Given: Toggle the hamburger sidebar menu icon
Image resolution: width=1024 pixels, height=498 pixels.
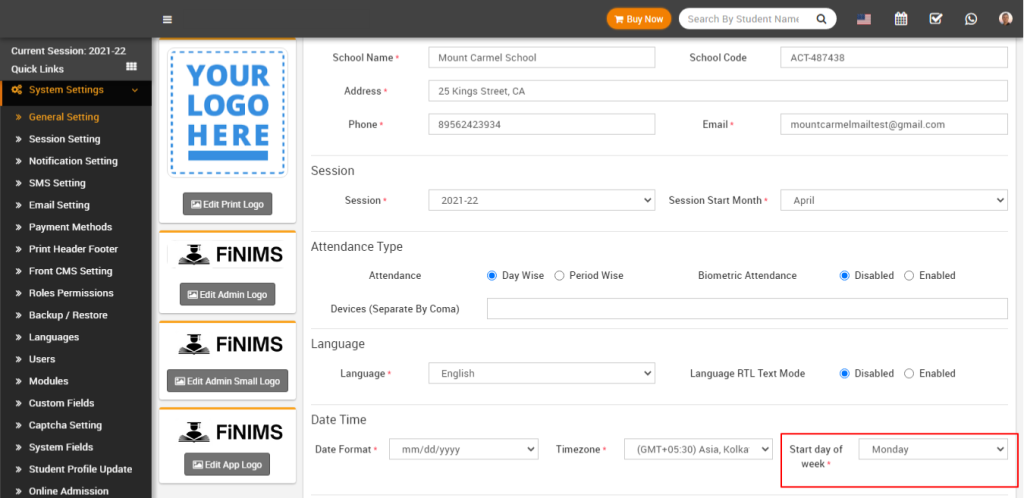Looking at the screenshot, I should point(167,20).
